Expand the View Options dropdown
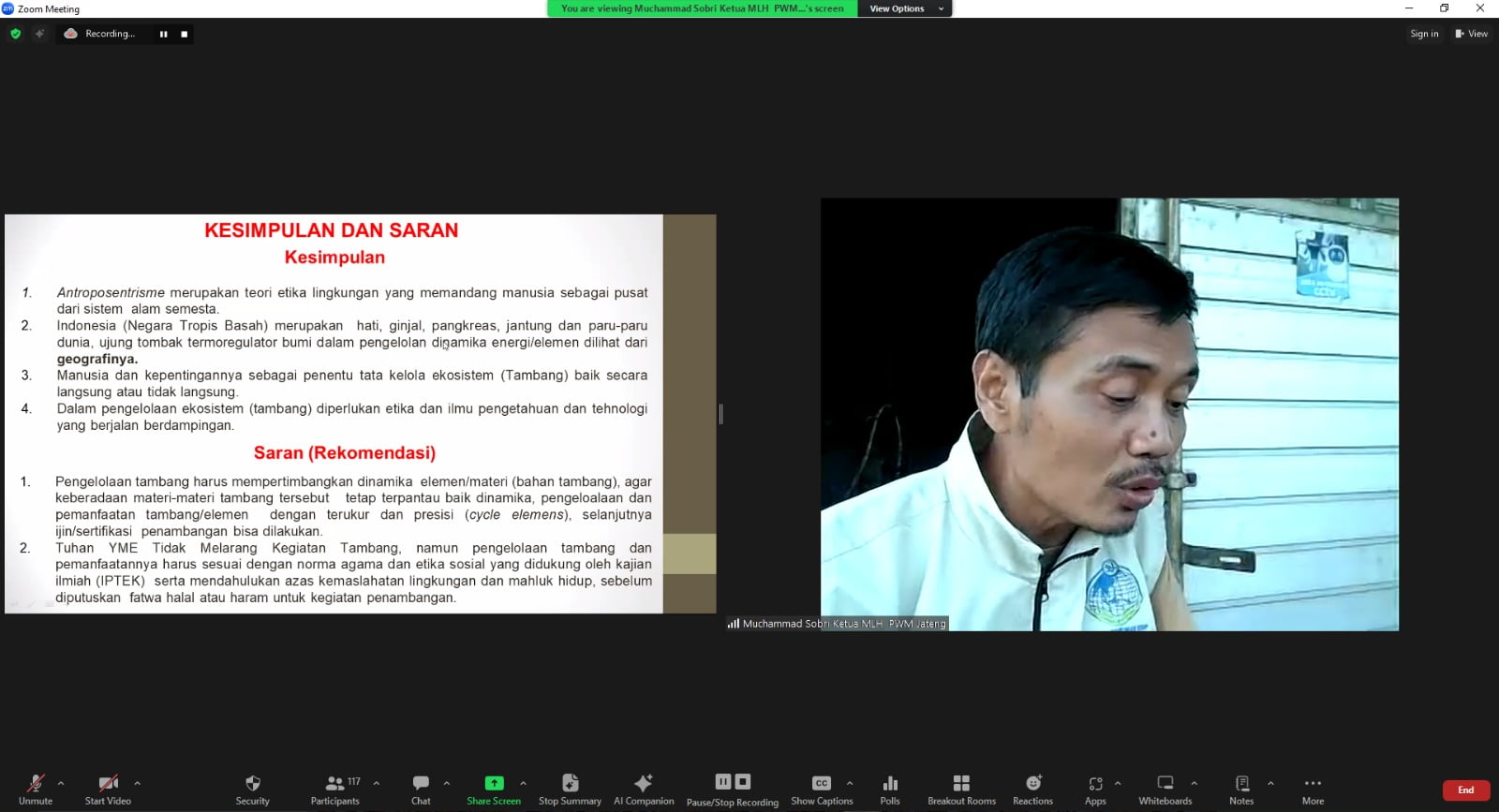 (905, 8)
